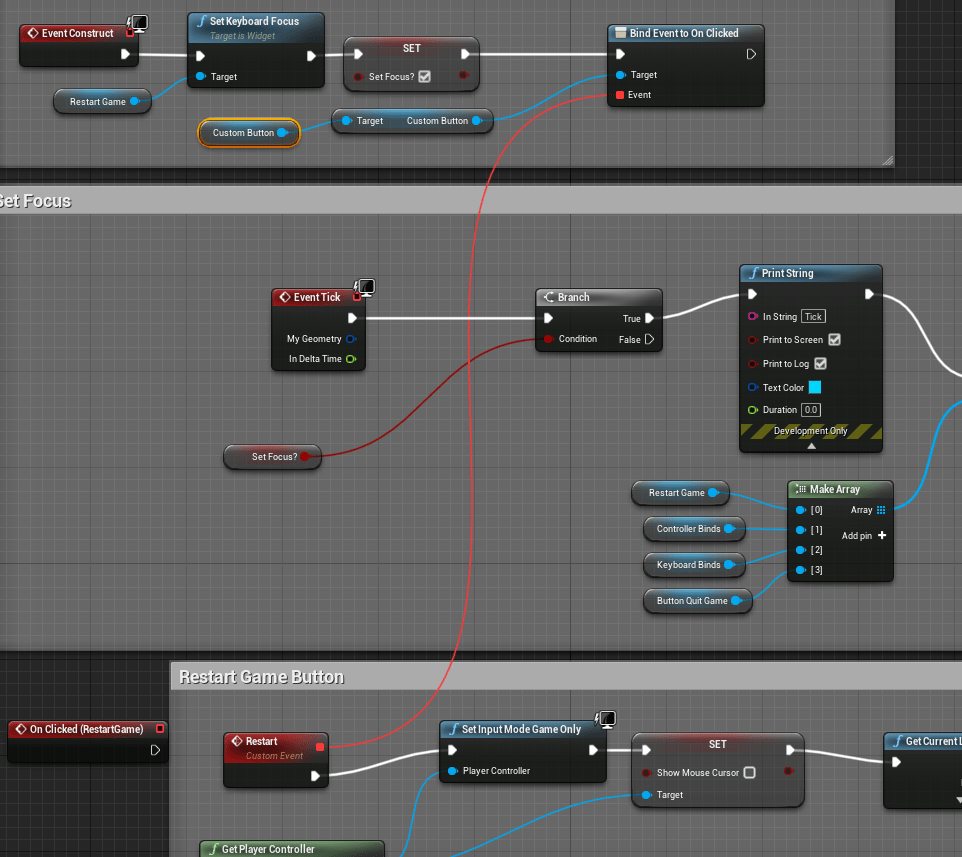Uncheck the Print to Log checkbox
Image resolution: width=962 pixels, height=857 pixels.
820,364
